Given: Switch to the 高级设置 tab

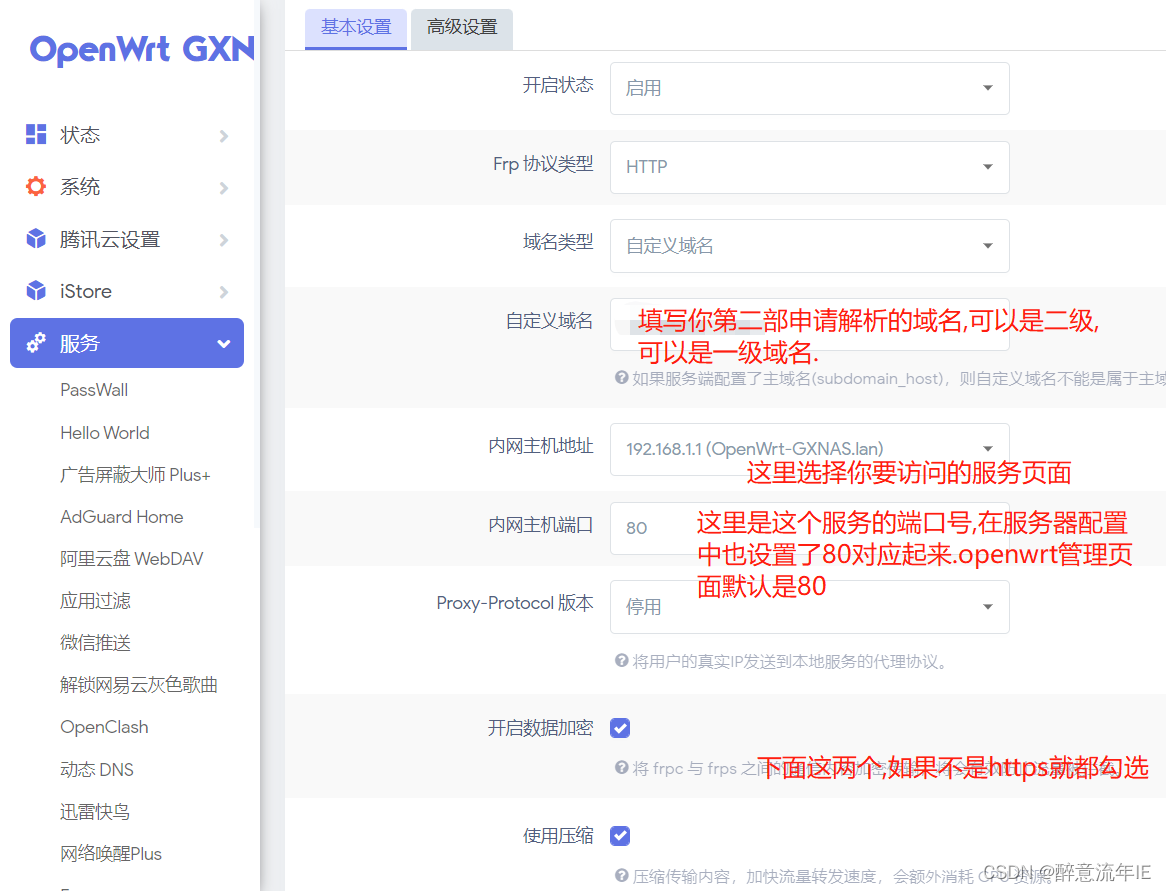Looking at the screenshot, I should [461, 29].
